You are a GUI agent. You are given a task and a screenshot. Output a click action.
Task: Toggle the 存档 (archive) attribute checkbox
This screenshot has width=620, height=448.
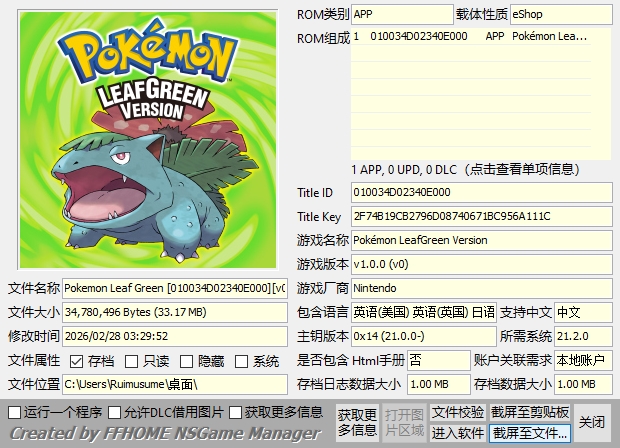[77, 361]
